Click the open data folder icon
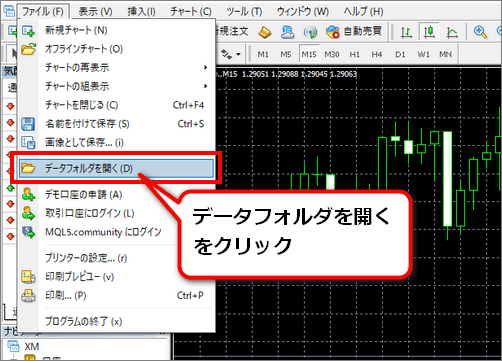Viewport: 502px width, 361px height. click(28, 168)
